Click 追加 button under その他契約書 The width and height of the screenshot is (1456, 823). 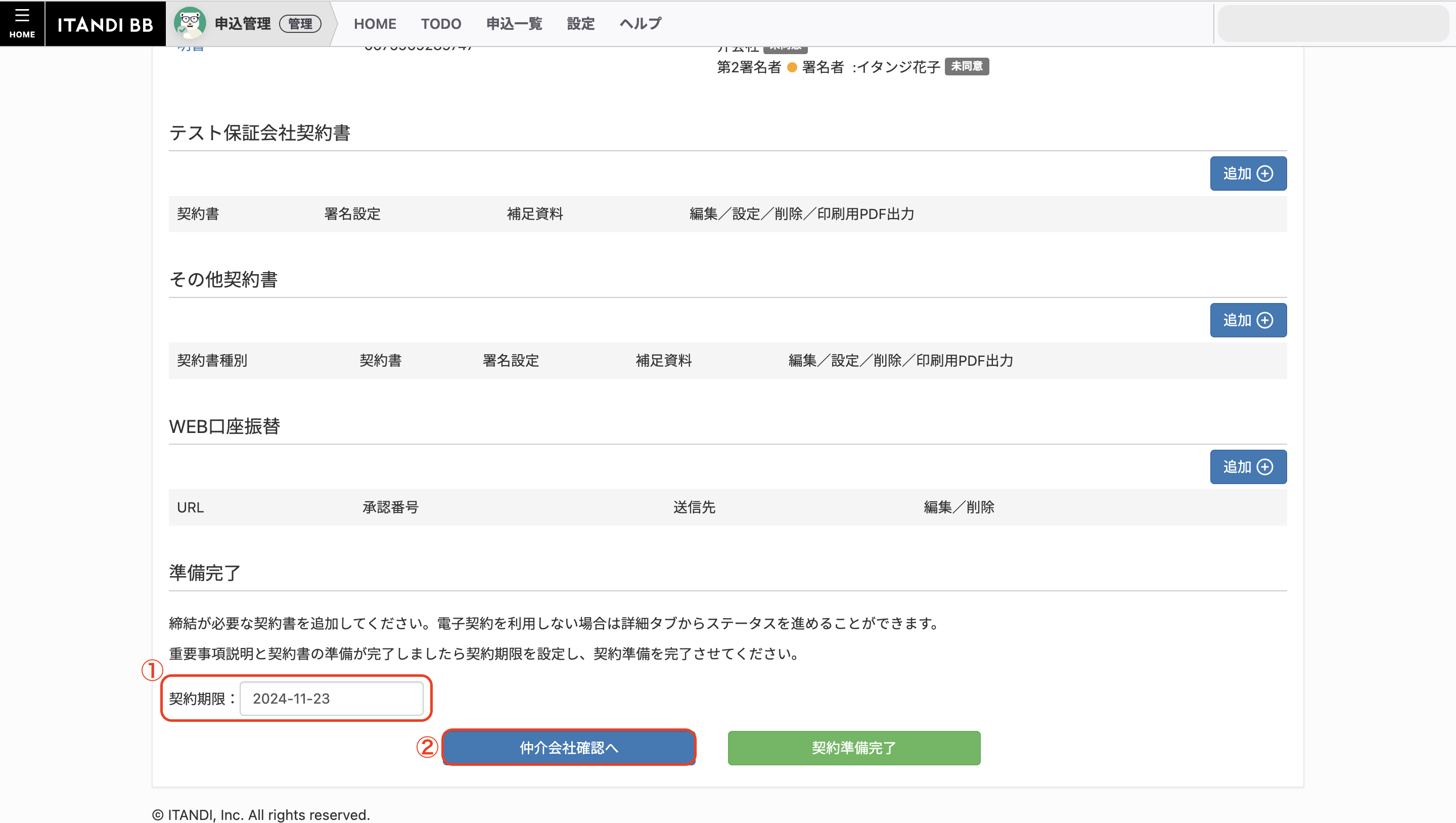pos(1248,320)
